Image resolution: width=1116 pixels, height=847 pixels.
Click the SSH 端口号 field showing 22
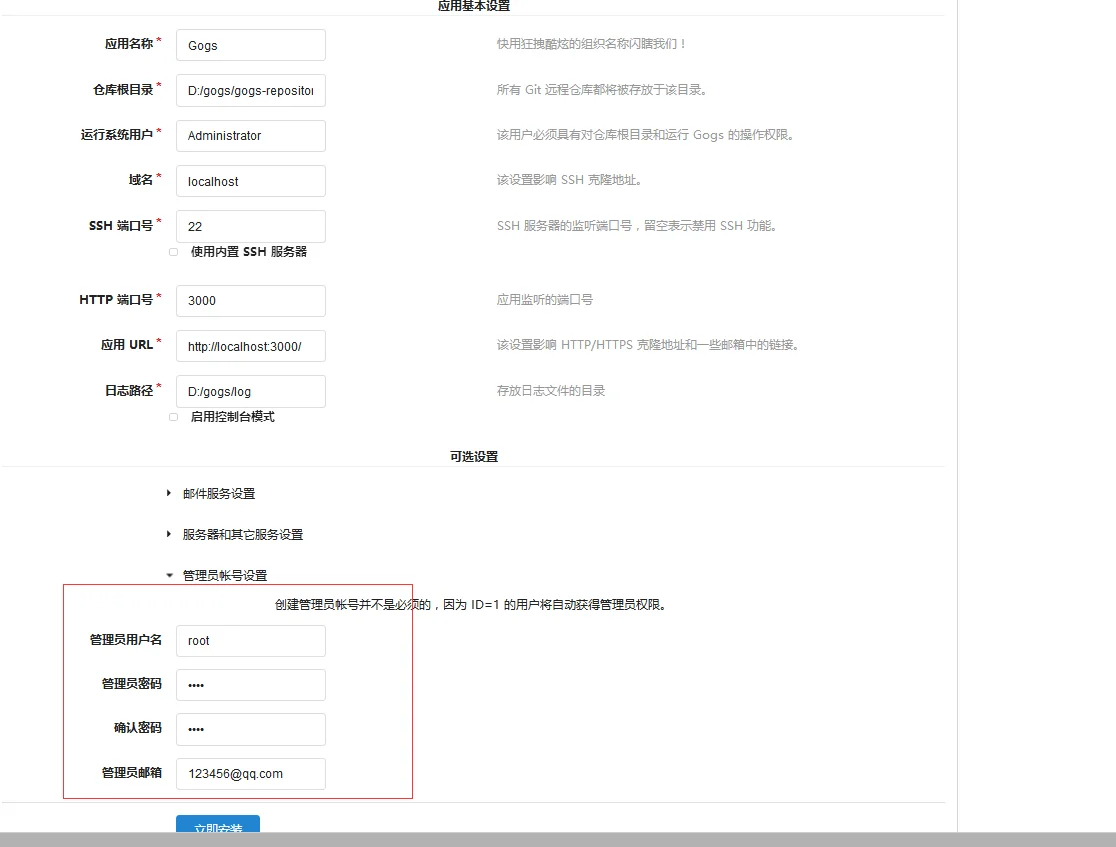(251, 226)
